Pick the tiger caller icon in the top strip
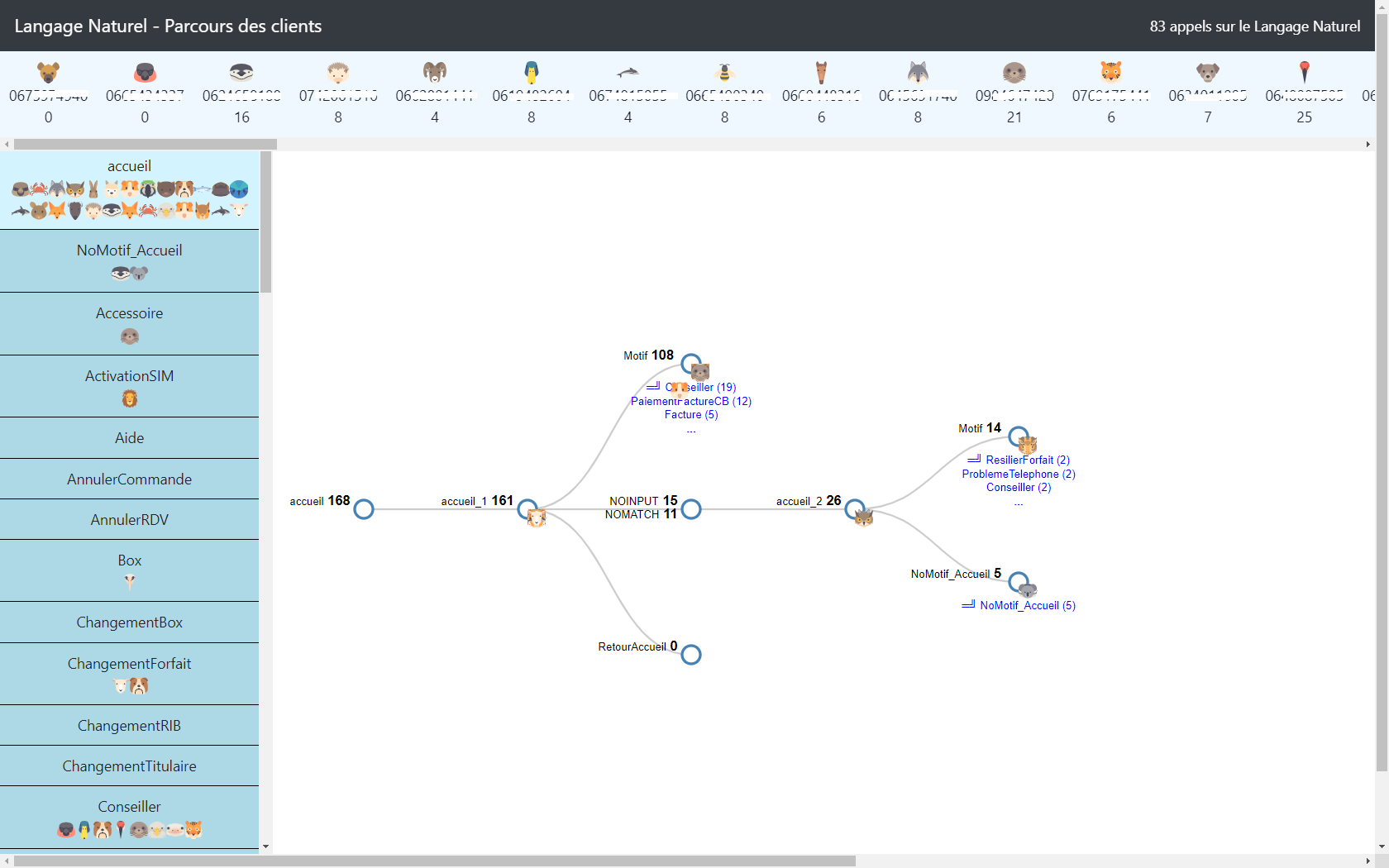The width and height of the screenshot is (1389, 868). (x=1111, y=72)
